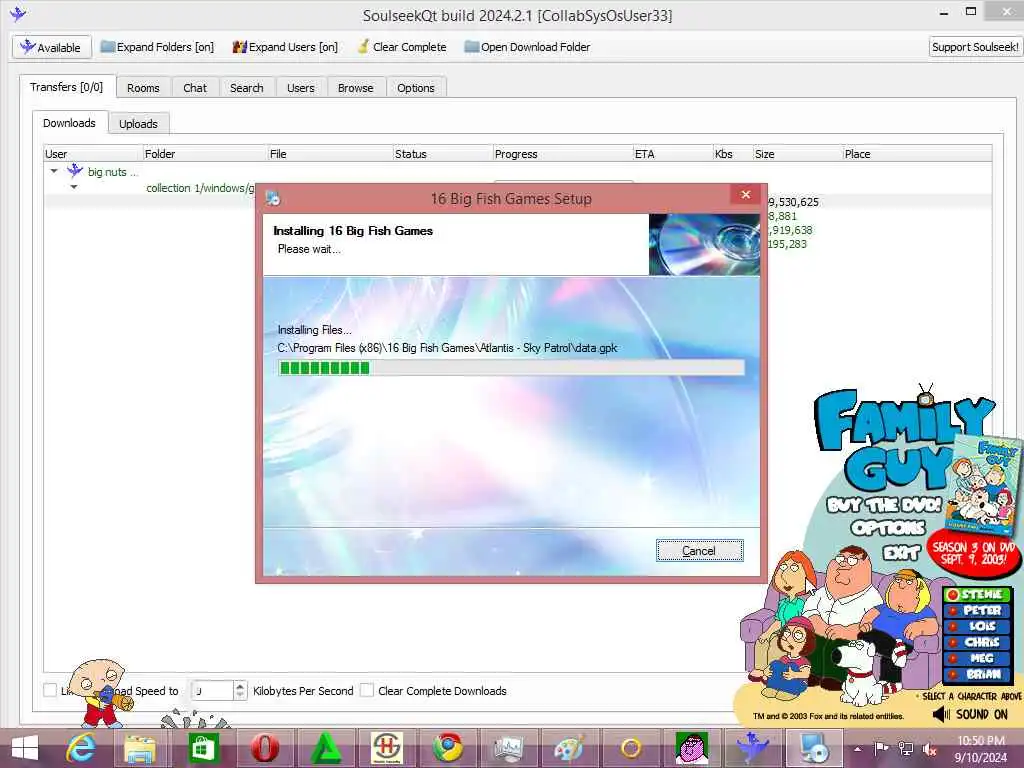Switch to the Options tab
Viewport: 1024px width, 768px height.
(415, 88)
